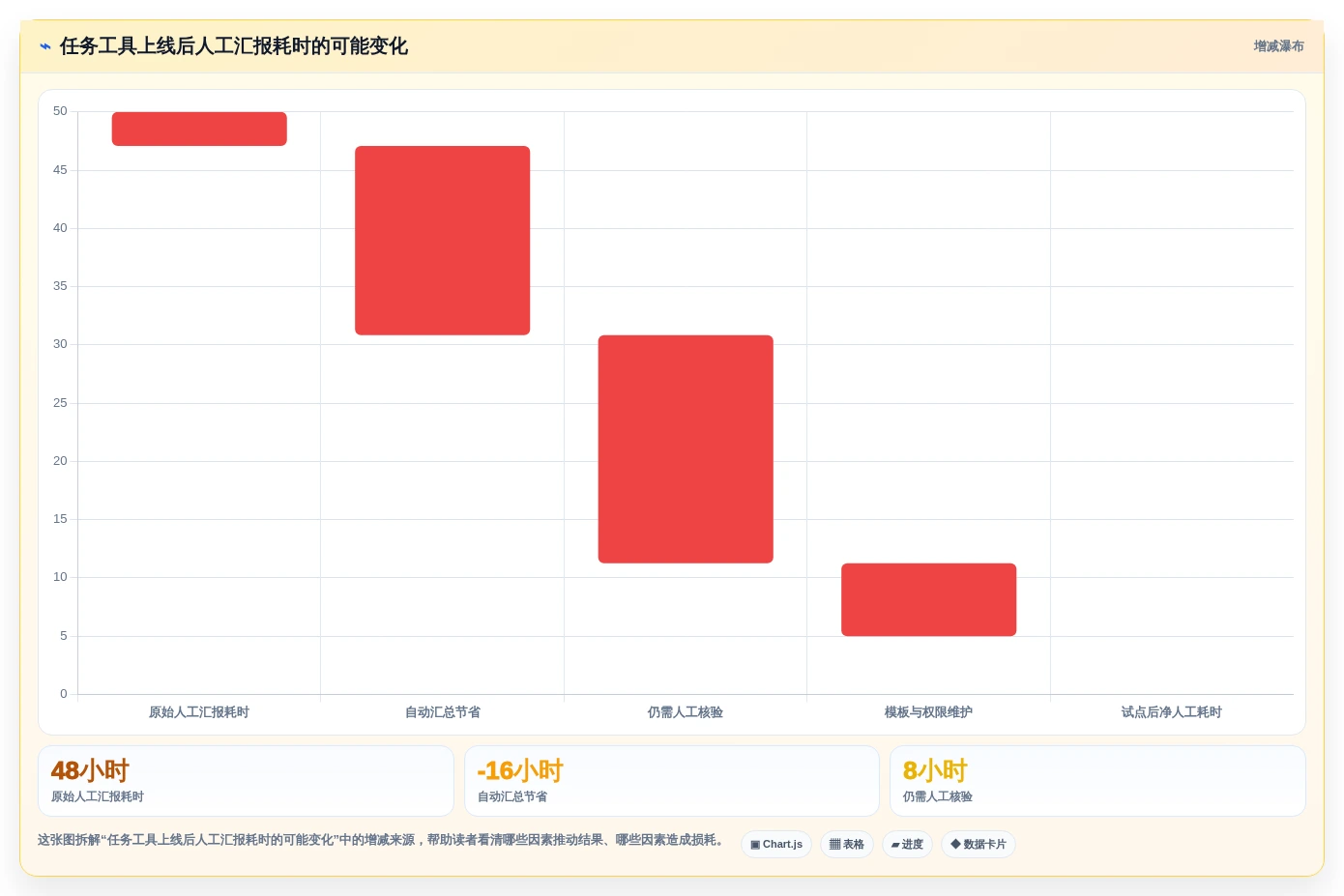Click the blue lightning icon beside the title
The height and width of the screenshot is (896, 1344).
click(x=45, y=46)
